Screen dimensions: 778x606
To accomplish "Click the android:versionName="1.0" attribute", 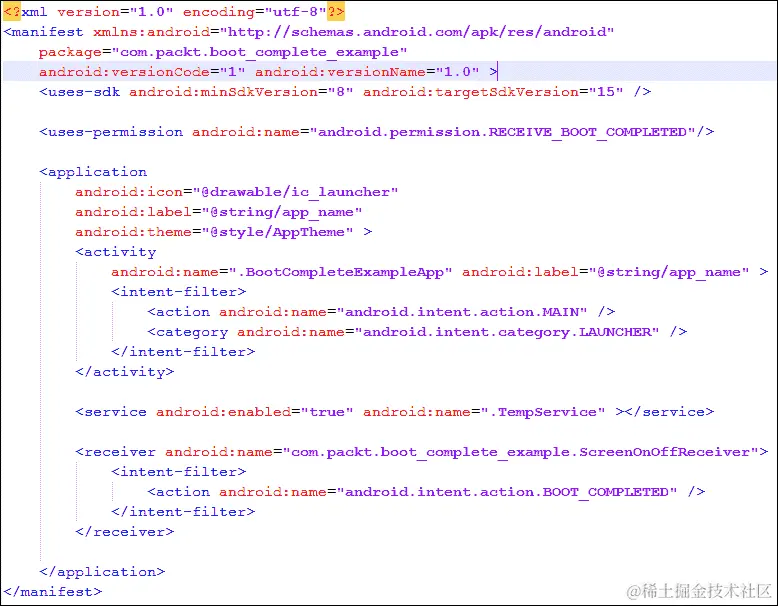I will click(367, 72).
